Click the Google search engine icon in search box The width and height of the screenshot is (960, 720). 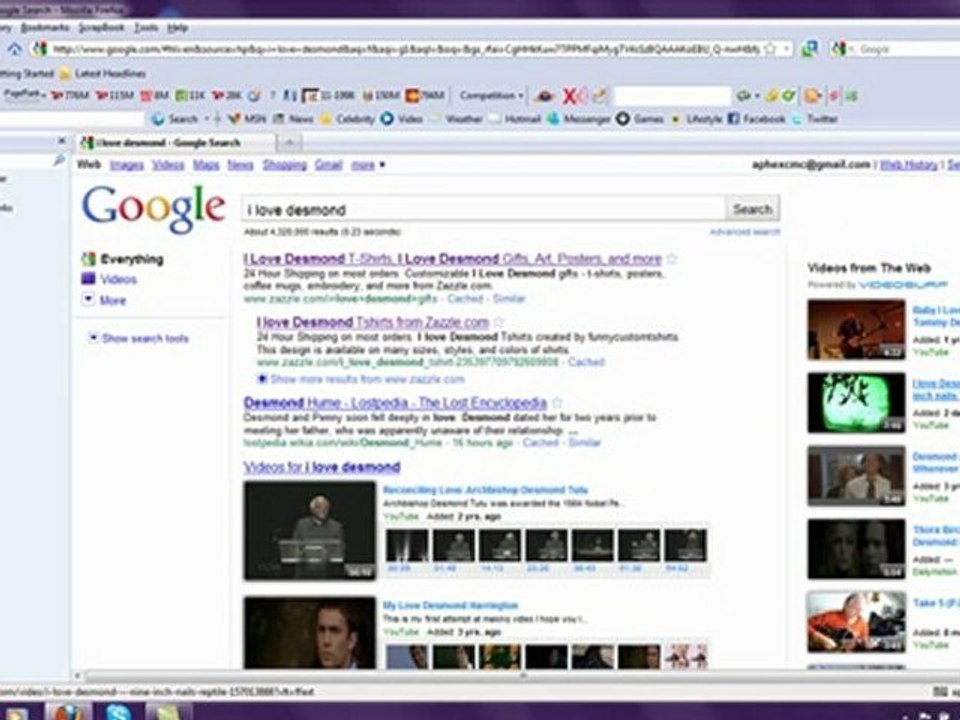tap(839, 49)
